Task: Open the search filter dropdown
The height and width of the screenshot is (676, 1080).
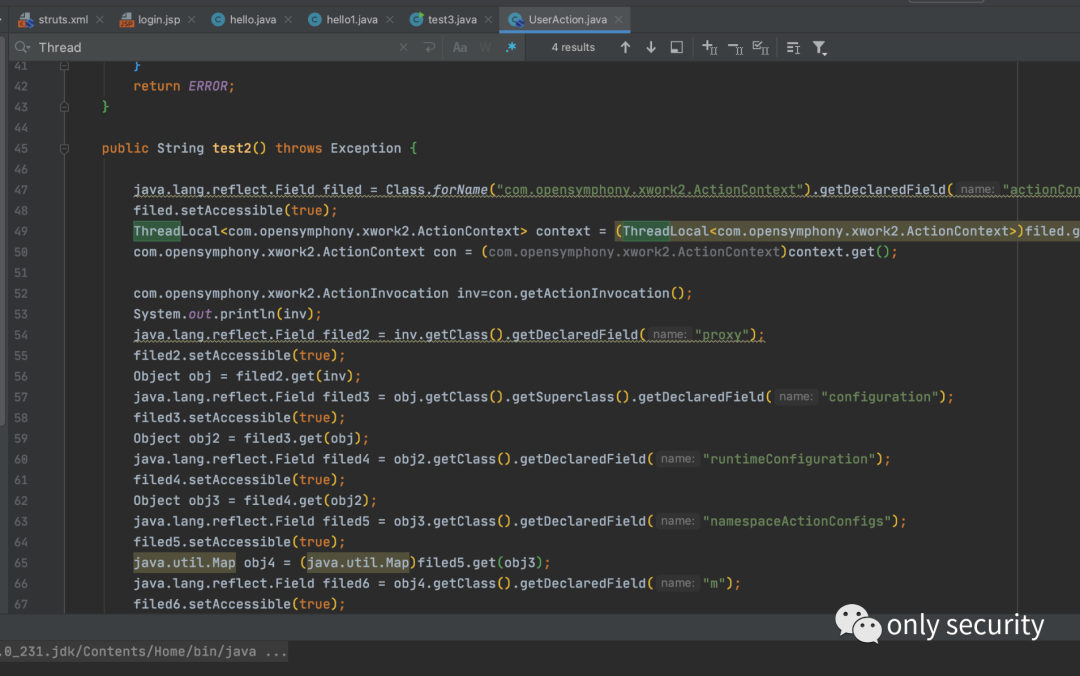Action: point(819,48)
